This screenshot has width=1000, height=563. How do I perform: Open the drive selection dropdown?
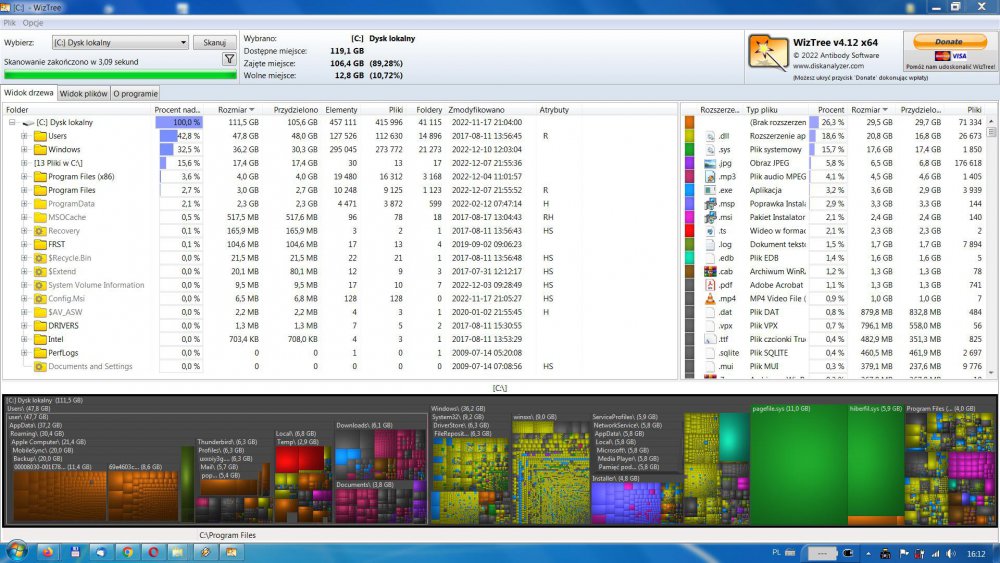(x=182, y=43)
